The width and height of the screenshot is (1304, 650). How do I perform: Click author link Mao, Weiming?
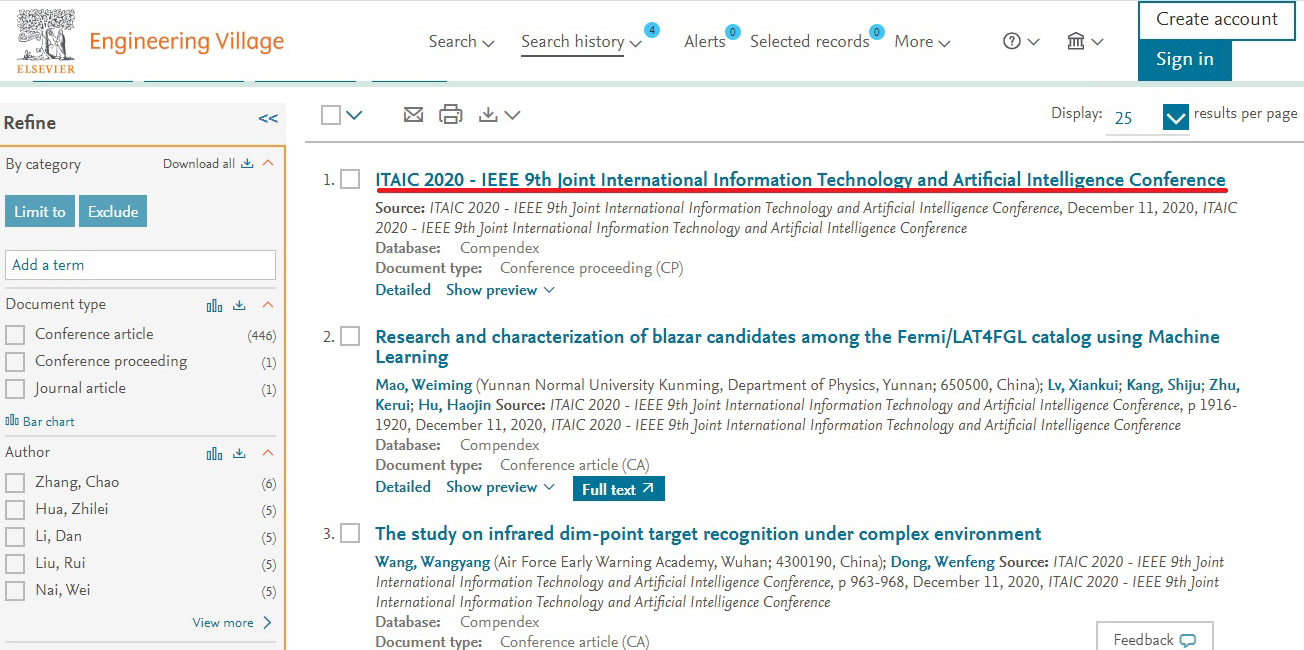tap(424, 385)
